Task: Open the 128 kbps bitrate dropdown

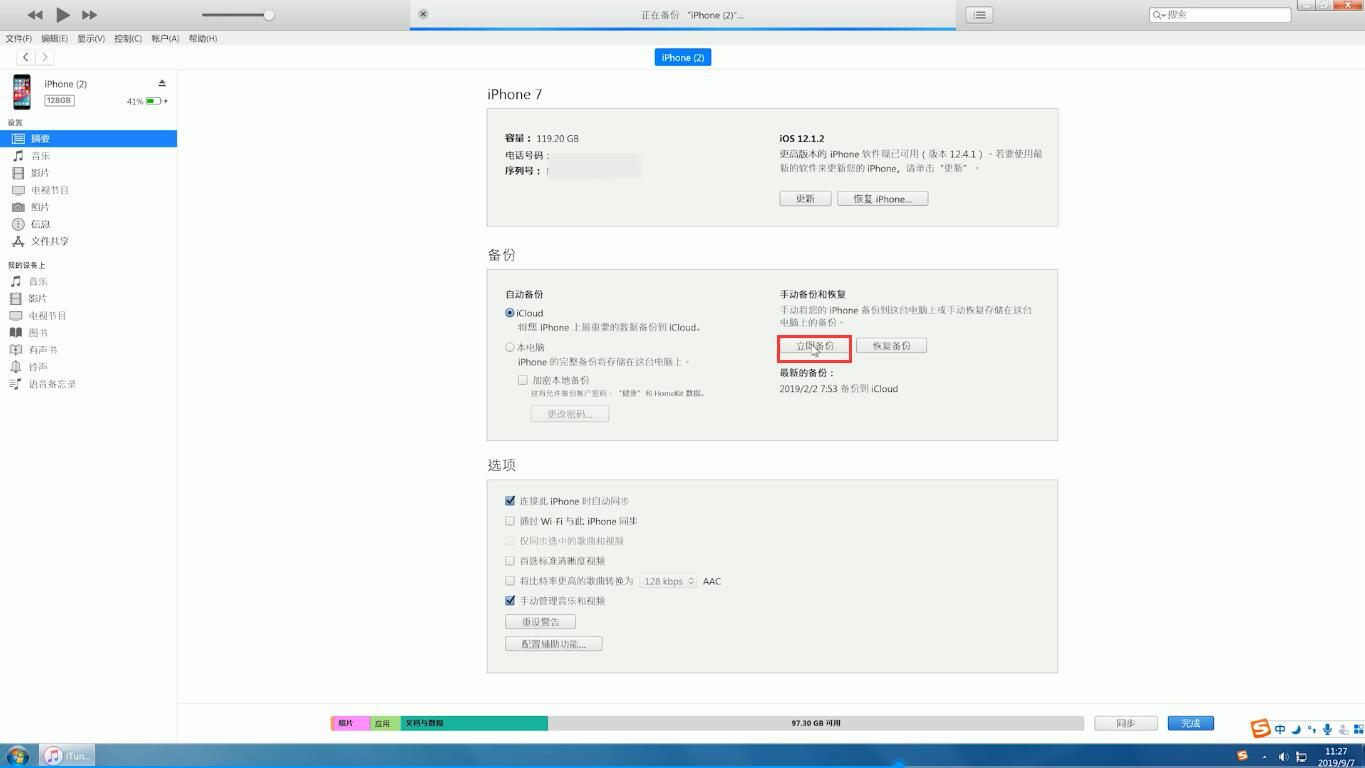Action: pyautogui.click(x=668, y=581)
